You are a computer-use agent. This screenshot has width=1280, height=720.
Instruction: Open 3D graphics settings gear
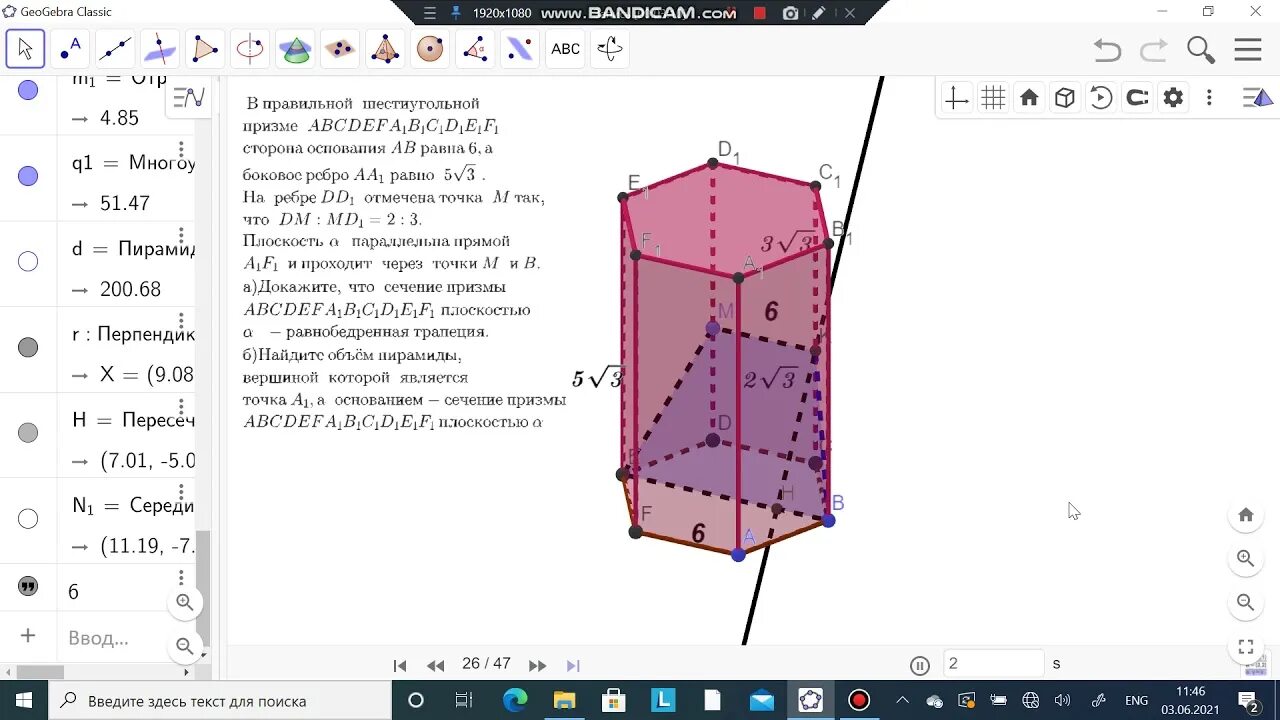1173,98
